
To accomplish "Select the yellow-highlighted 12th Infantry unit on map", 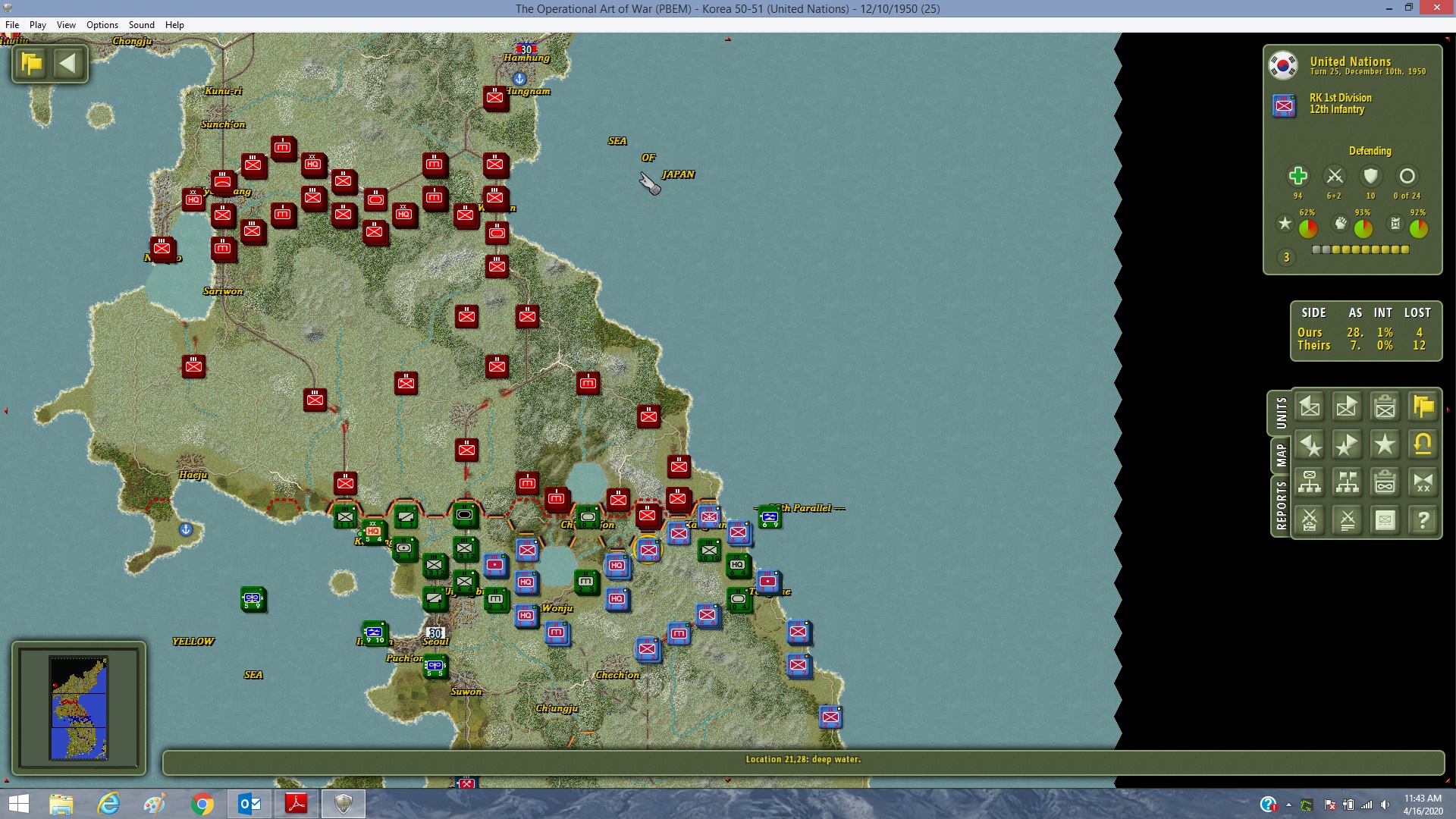I will [648, 550].
